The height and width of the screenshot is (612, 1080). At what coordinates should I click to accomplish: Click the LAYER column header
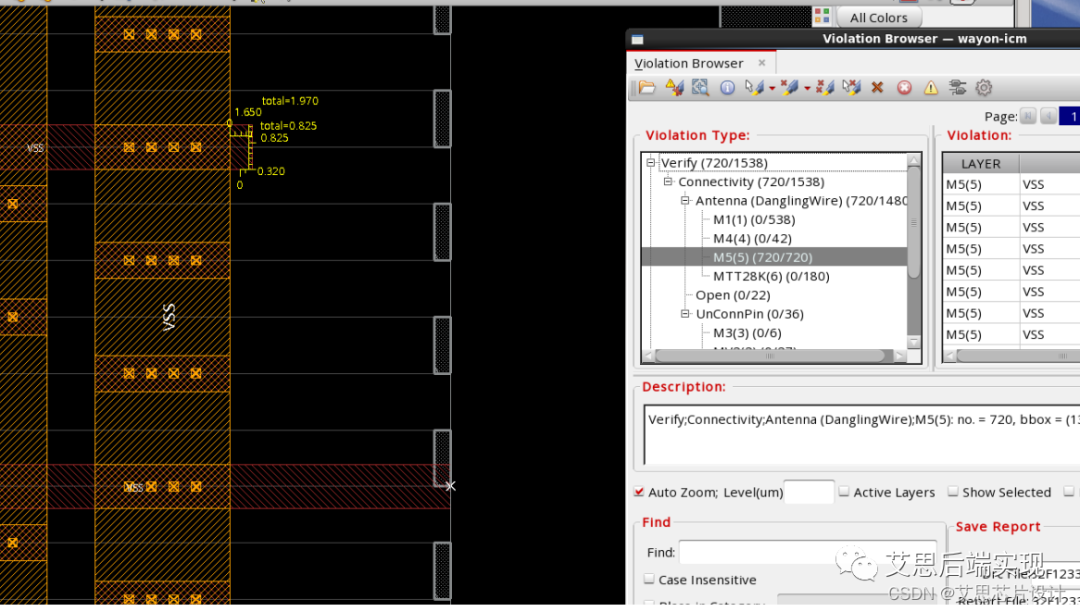click(x=980, y=164)
